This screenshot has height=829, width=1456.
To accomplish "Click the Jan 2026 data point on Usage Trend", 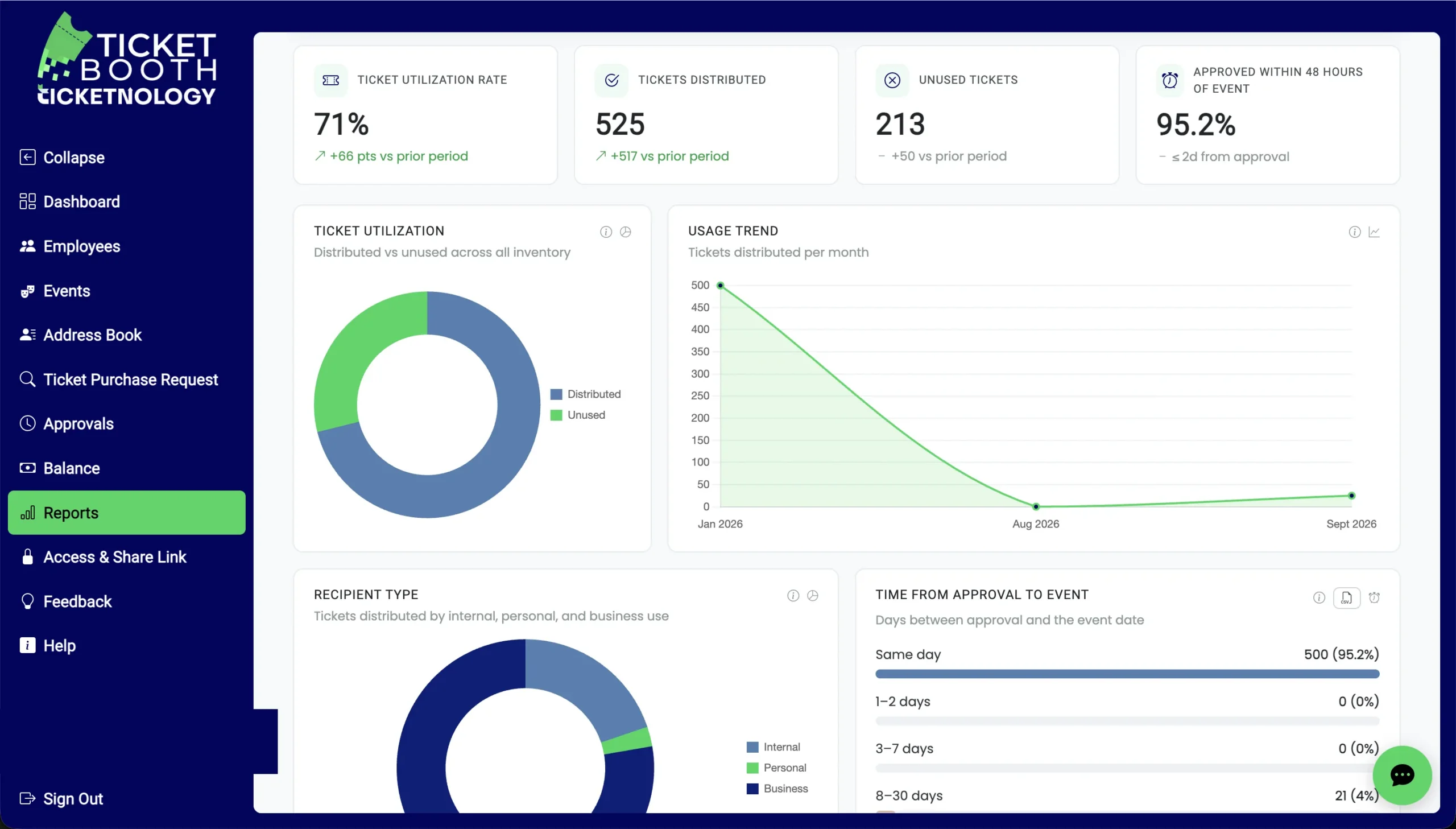I will [720, 285].
